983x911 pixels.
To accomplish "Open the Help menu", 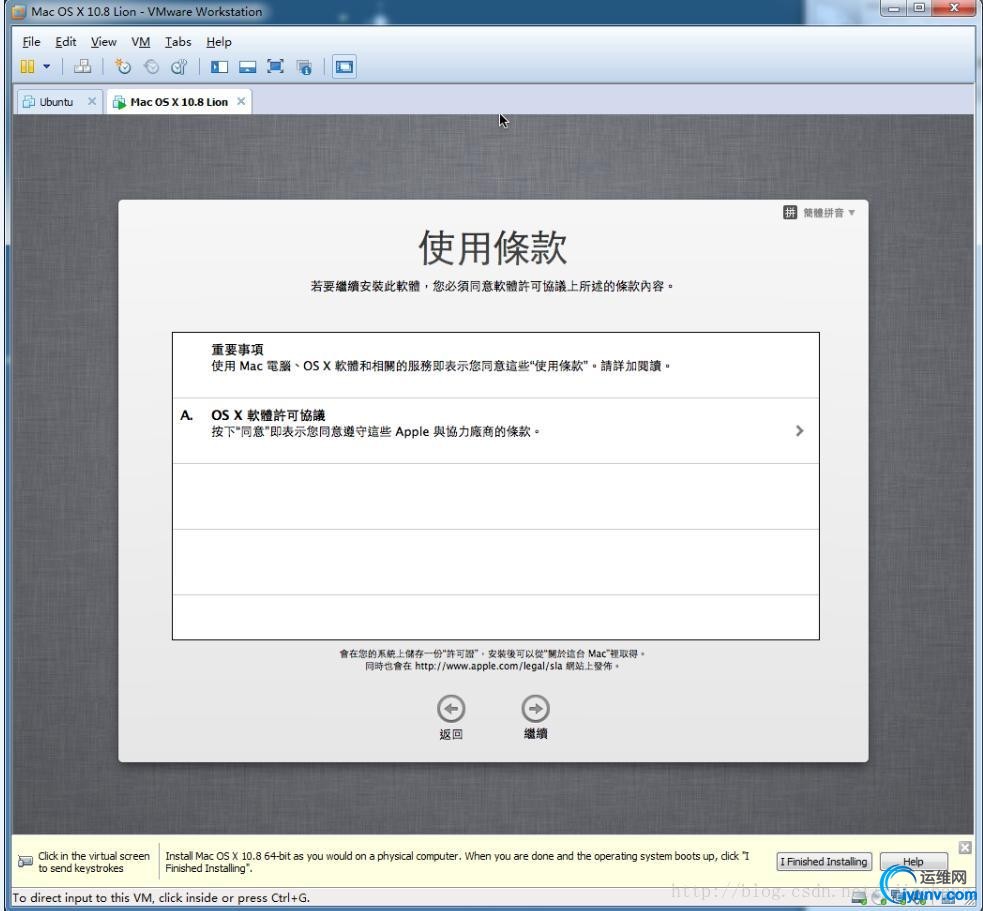I will click(219, 42).
